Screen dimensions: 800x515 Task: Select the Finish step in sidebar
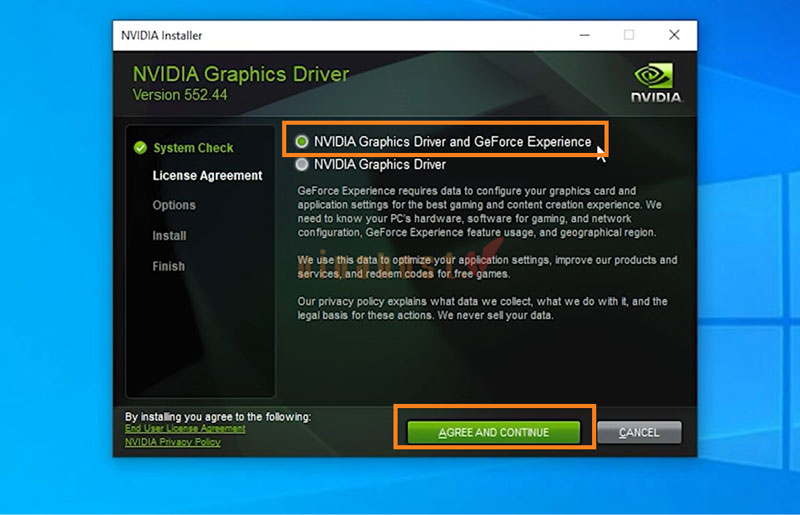pyautogui.click(x=168, y=266)
